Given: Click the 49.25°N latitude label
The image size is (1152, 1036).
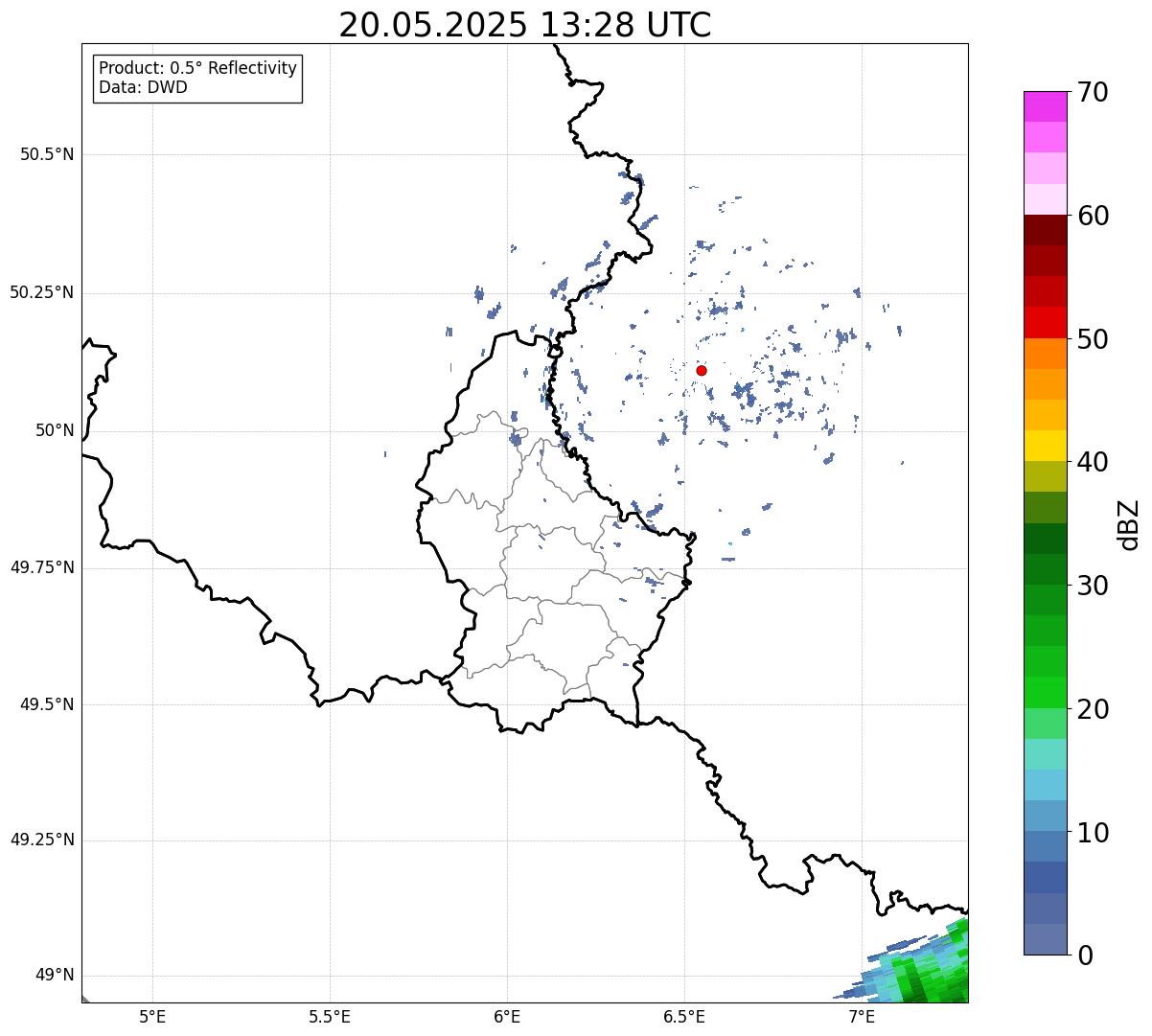Looking at the screenshot, I should point(42,840).
